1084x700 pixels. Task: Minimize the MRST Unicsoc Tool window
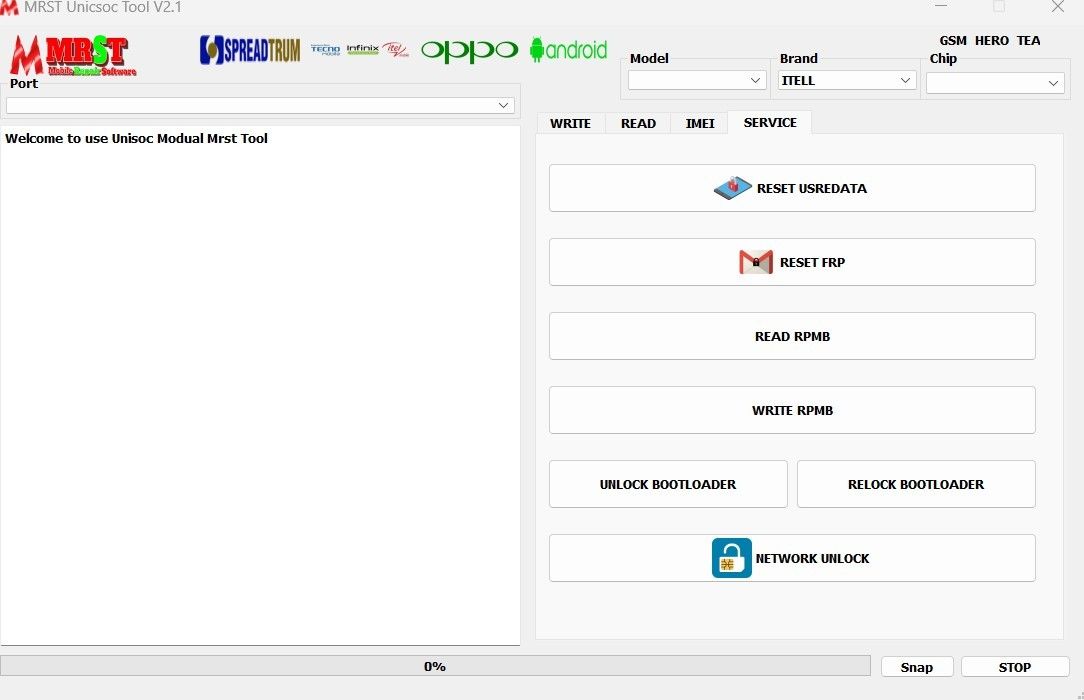point(941,6)
